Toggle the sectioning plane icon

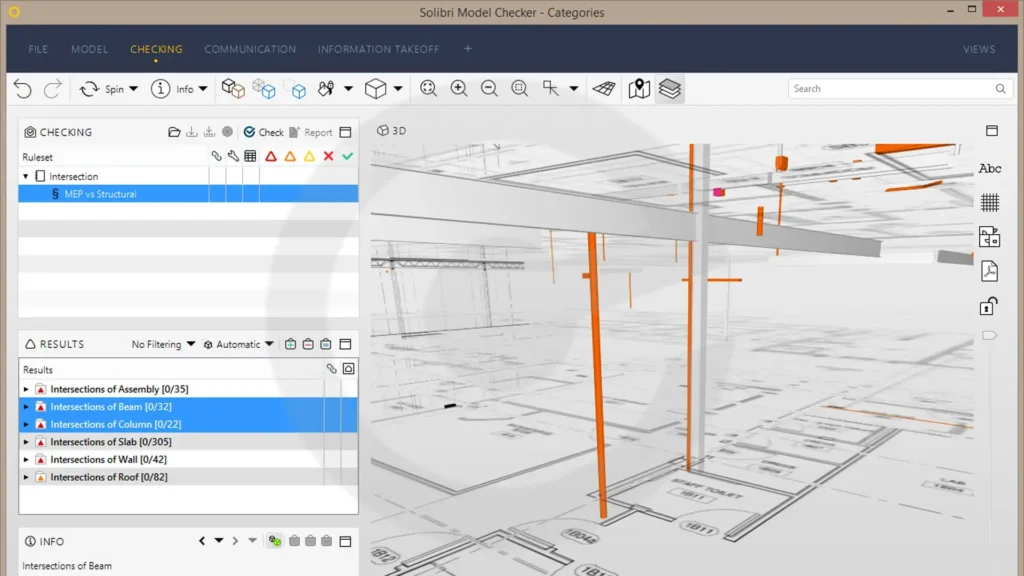tap(604, 89)
